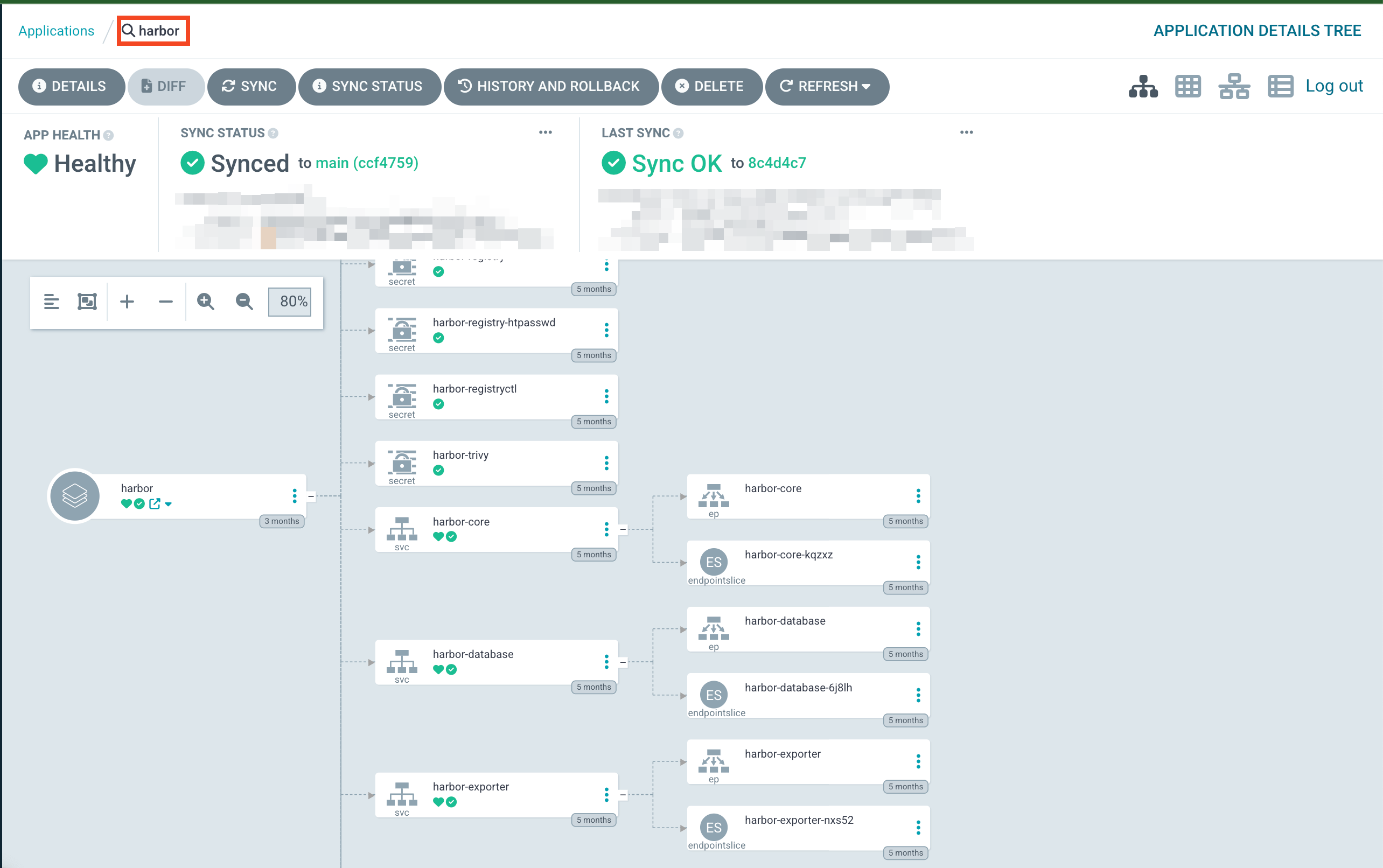Toggle compact alignment icon in tree toolbar
1383x868 pixels.
[x=52, y=302]
